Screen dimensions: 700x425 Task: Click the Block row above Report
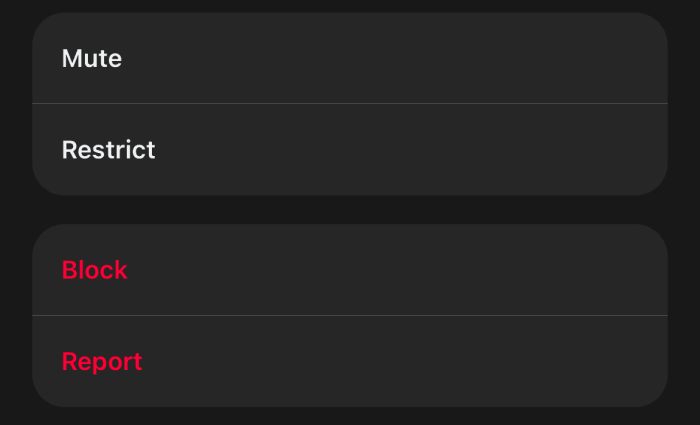tap(350, 270)
